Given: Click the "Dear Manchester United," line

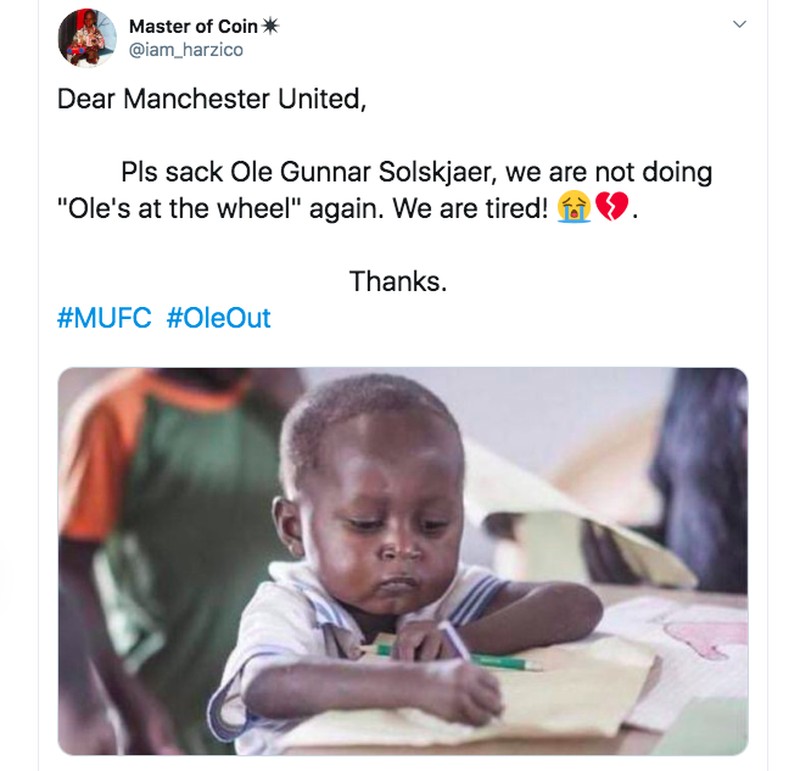Looking at the screenshot, I should (x=212, y=100).
